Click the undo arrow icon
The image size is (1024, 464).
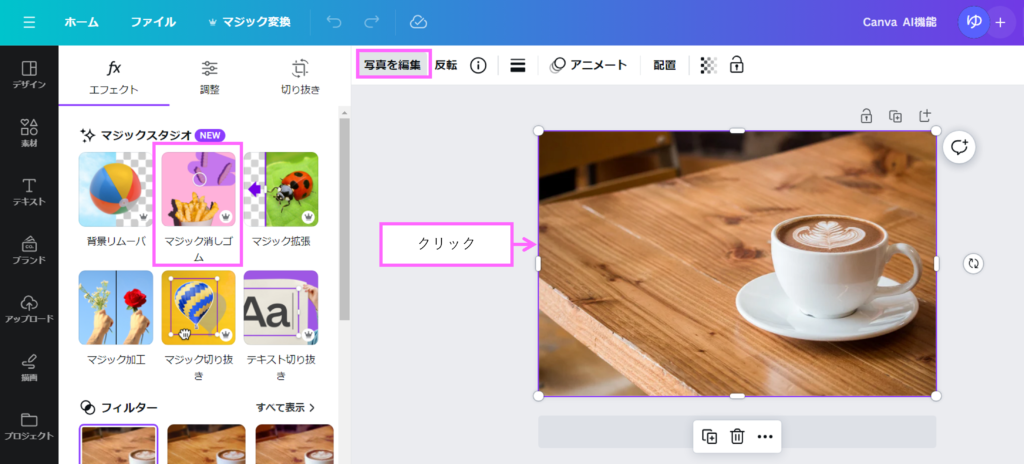point(334,22)
